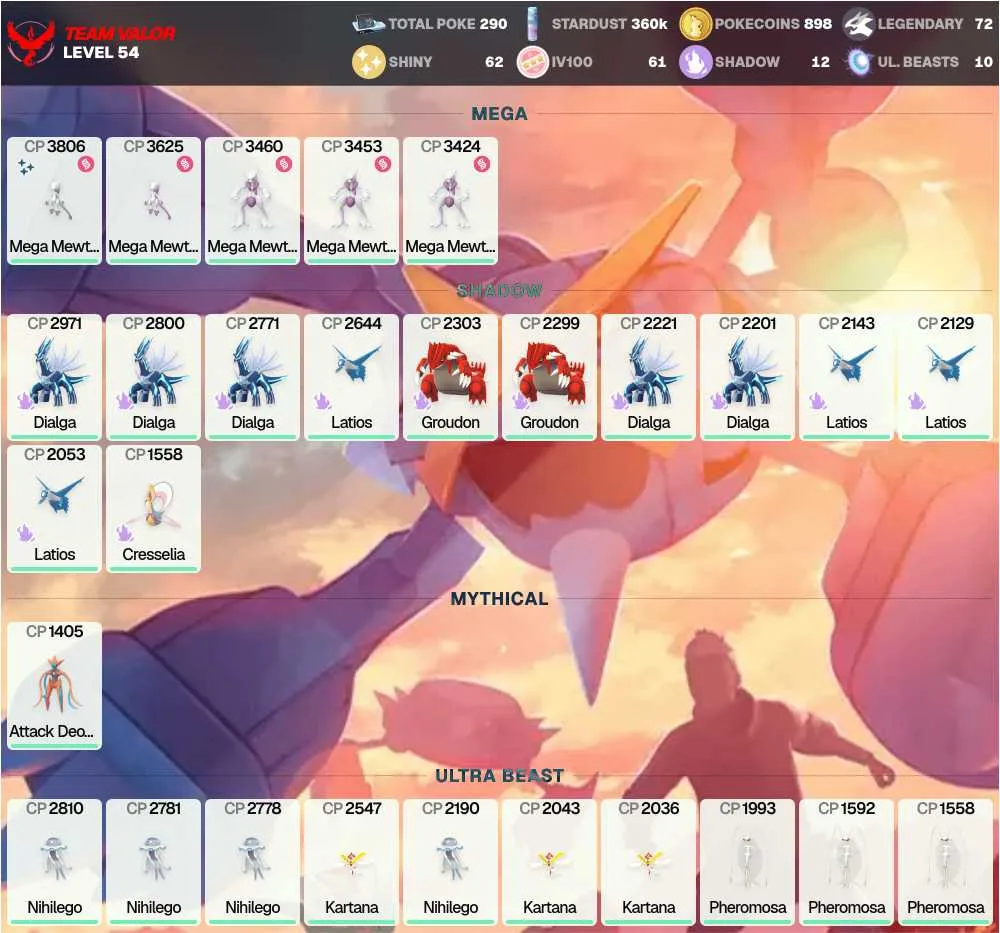The height and width of the screenshot is (933, 1000).
Task: Click the Legendary bird icon
Action: pos(858,24)
